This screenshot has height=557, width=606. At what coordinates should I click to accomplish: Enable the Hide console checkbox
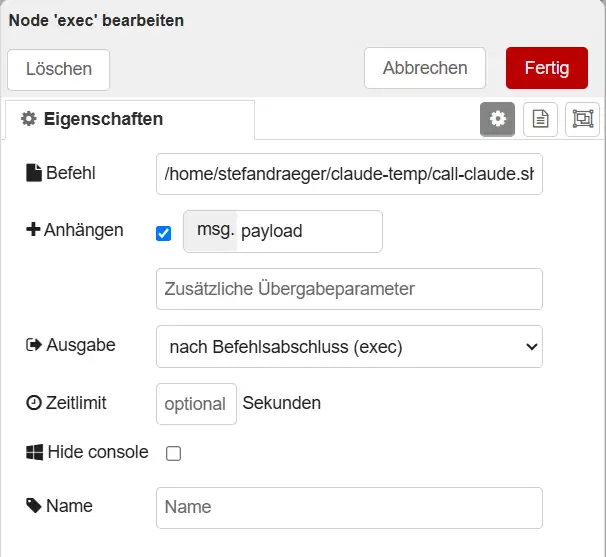173,453
